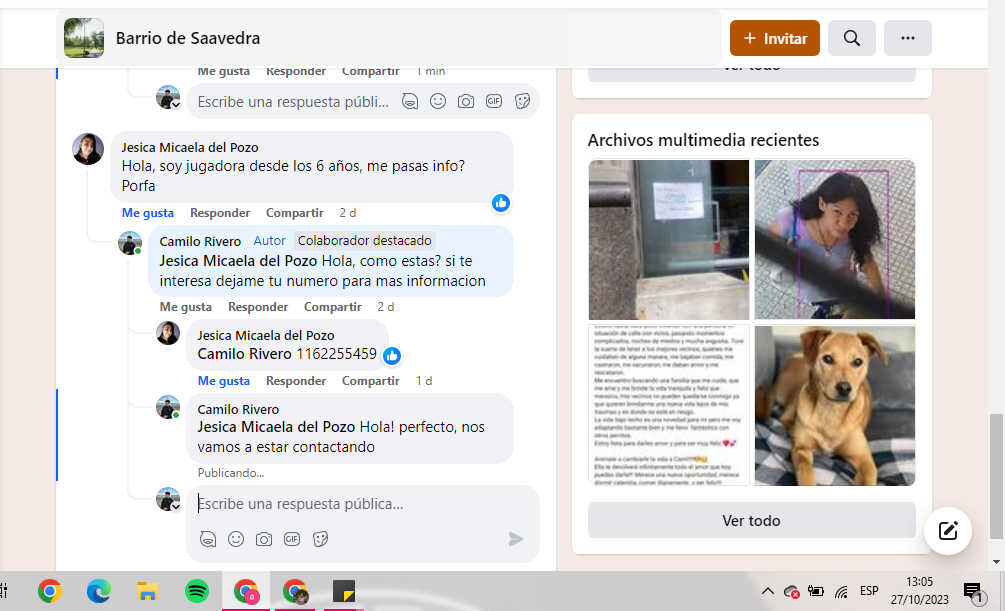Open the group search magnifier icon
Screen dimensions: 1005x611
click(851, 38)
